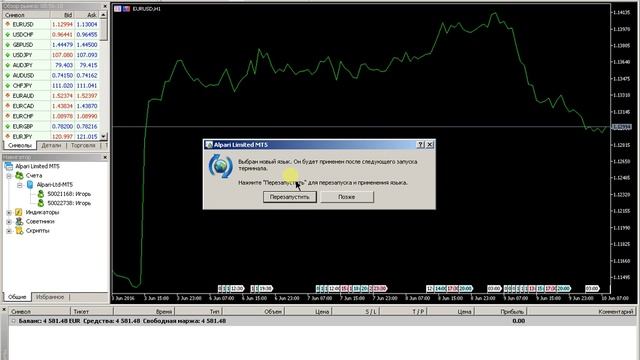Click the S / L column header
The height and width of the screenshot is (360, 640).
[x=356, y=311]
